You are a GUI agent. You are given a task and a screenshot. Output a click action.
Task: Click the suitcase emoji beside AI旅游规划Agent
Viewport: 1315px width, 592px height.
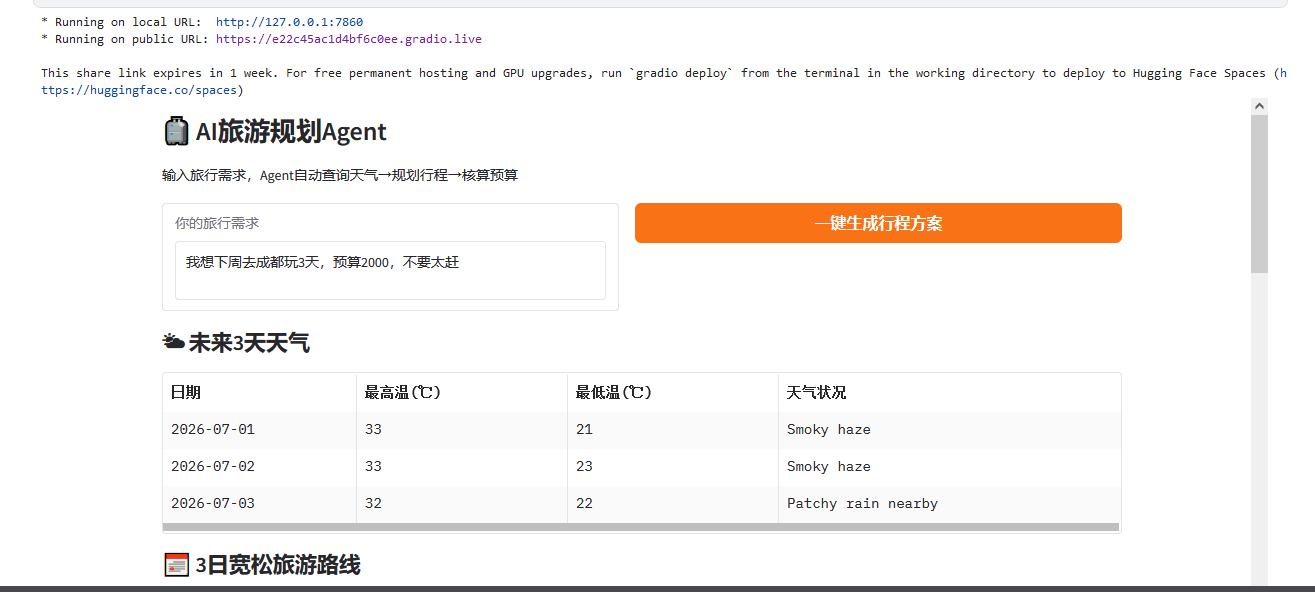(x=176, y=131)
